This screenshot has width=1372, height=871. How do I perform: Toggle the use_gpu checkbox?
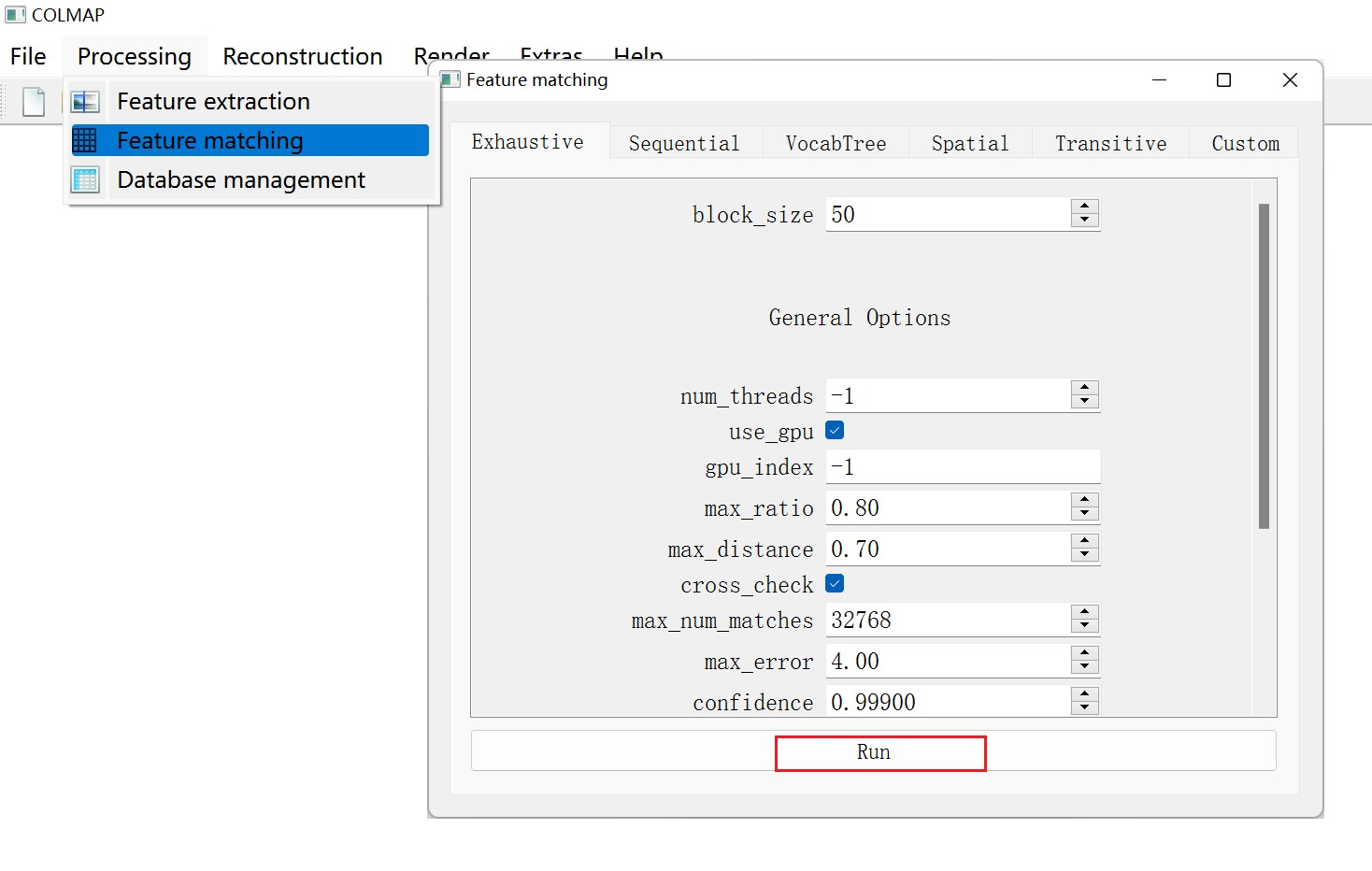836,430
